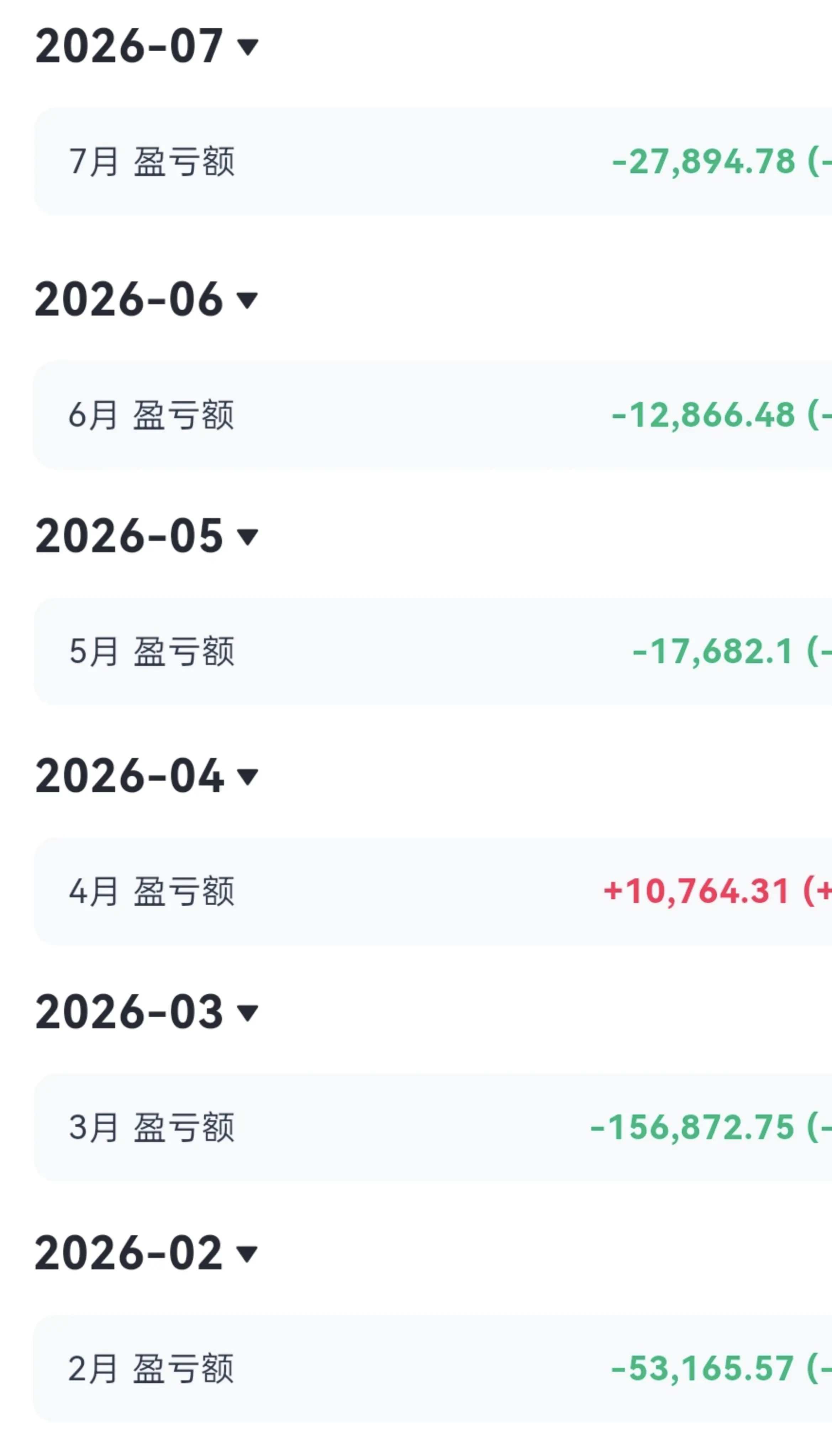Tap the +10,764.31 profit amount

(696, 891)
